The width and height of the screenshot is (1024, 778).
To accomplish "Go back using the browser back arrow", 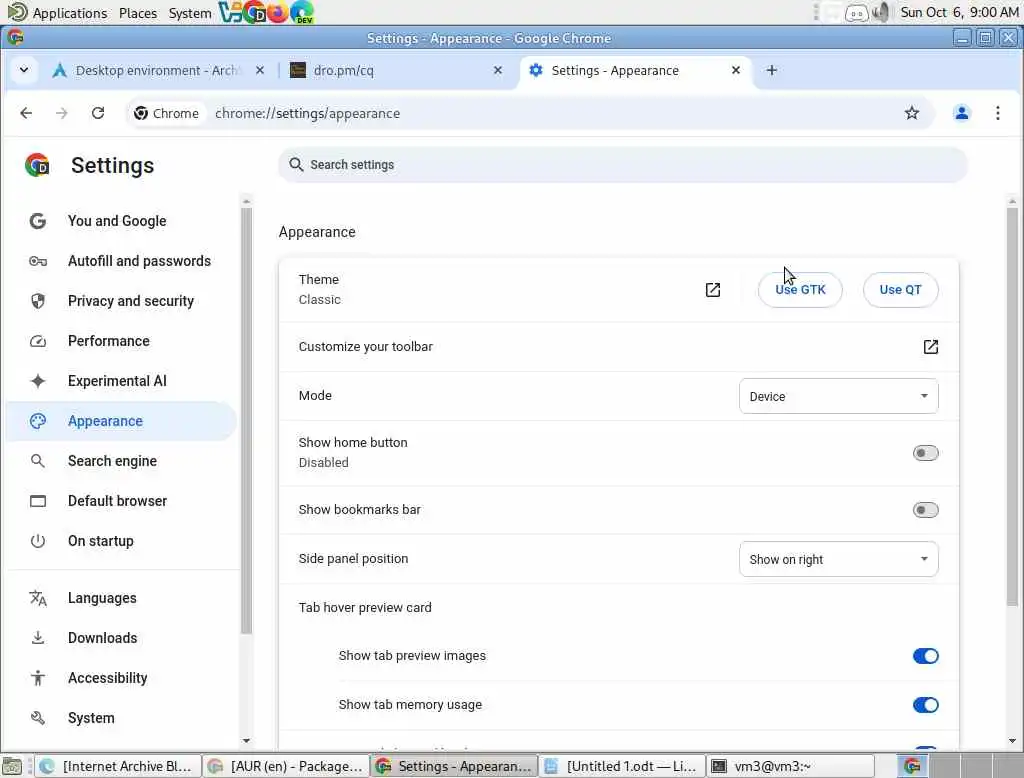I will [26, 113].
